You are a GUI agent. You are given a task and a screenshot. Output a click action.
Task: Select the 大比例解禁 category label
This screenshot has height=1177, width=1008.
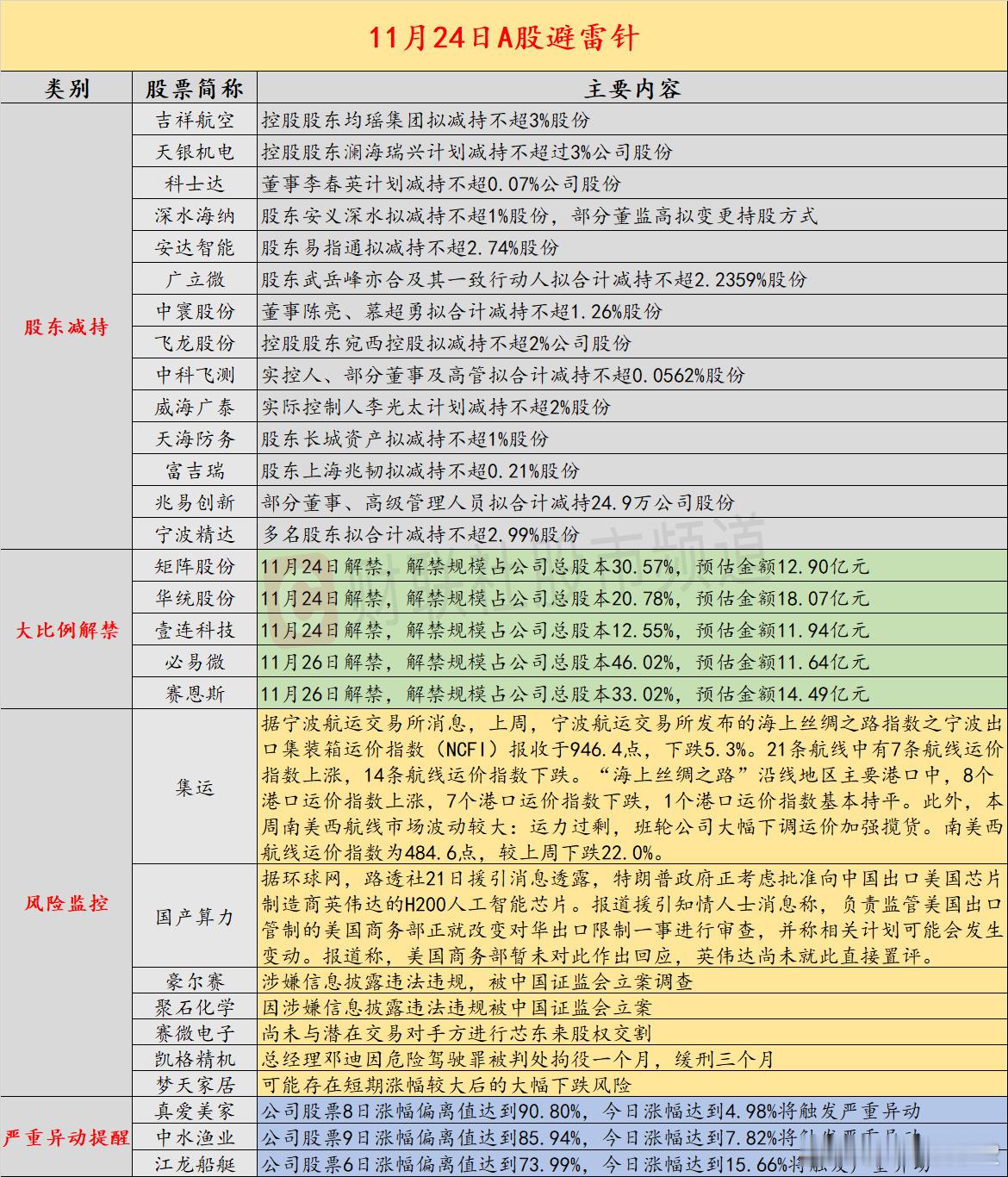(67, 628)
